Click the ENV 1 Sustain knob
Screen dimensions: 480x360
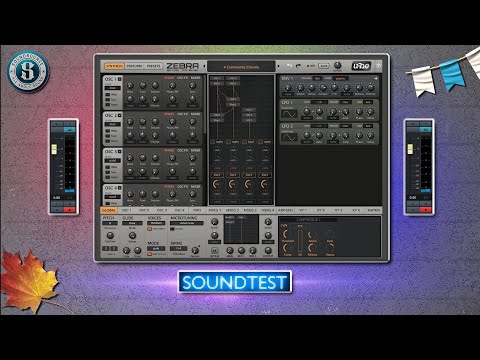coord(323,88)
